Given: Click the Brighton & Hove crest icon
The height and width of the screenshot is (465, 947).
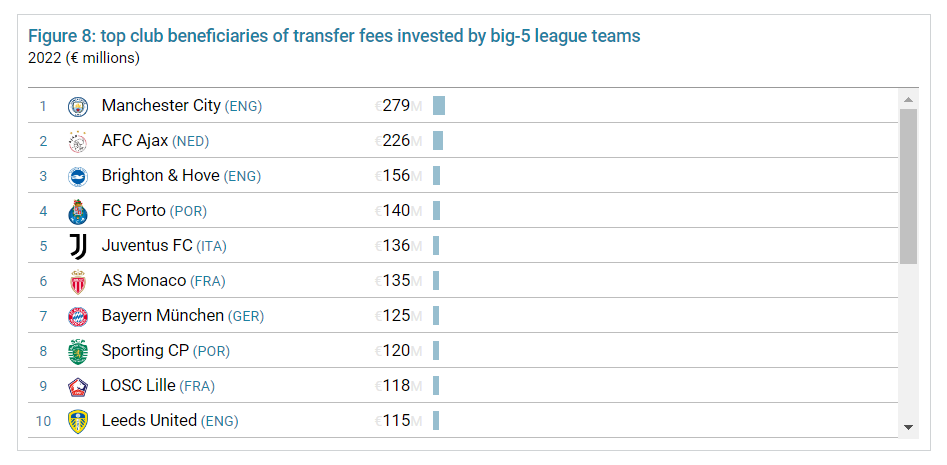Looking at the screenshot, I should coord(78,176).
